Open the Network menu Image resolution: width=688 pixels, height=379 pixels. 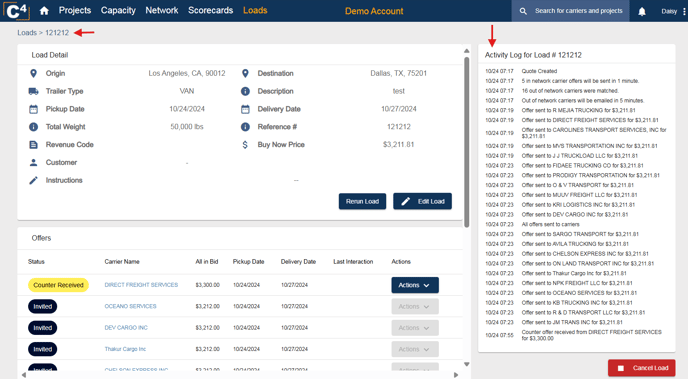point(162,11)
